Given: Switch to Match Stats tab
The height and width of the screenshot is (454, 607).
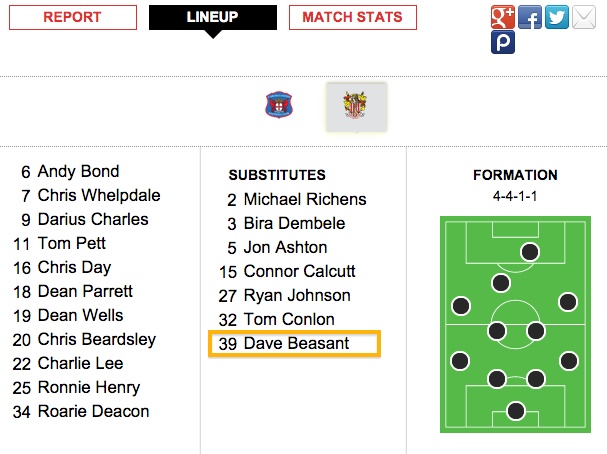Looking at the screenshot, I should 352,17.
